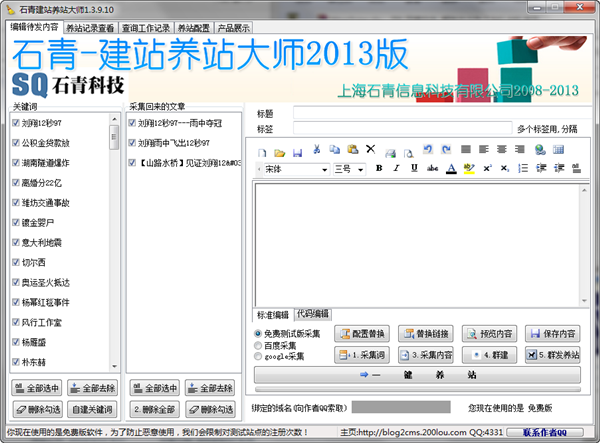Uncheck the keyword 刘翔12秒97
This screenshot has width=600, height=443.
[16, 123]
